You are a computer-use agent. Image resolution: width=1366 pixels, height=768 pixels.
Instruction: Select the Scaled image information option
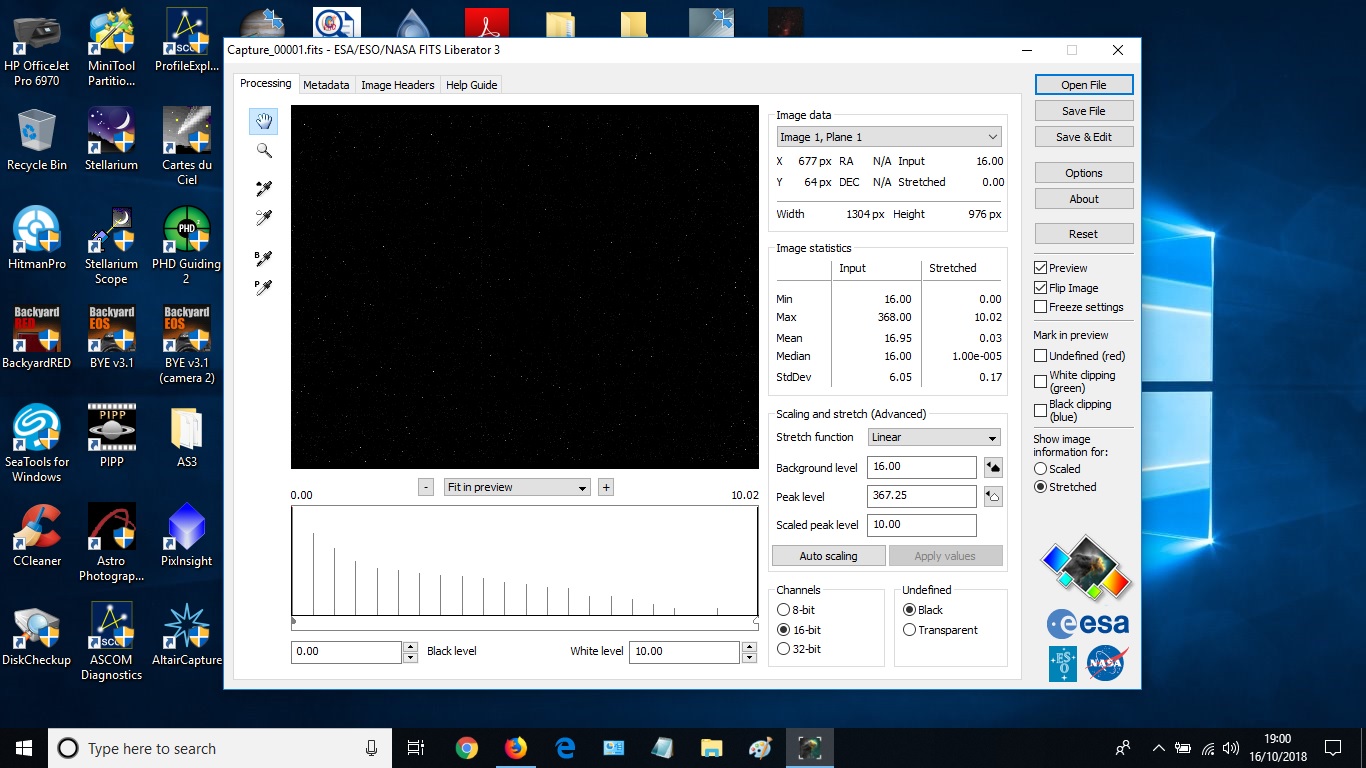(1041, 468)
